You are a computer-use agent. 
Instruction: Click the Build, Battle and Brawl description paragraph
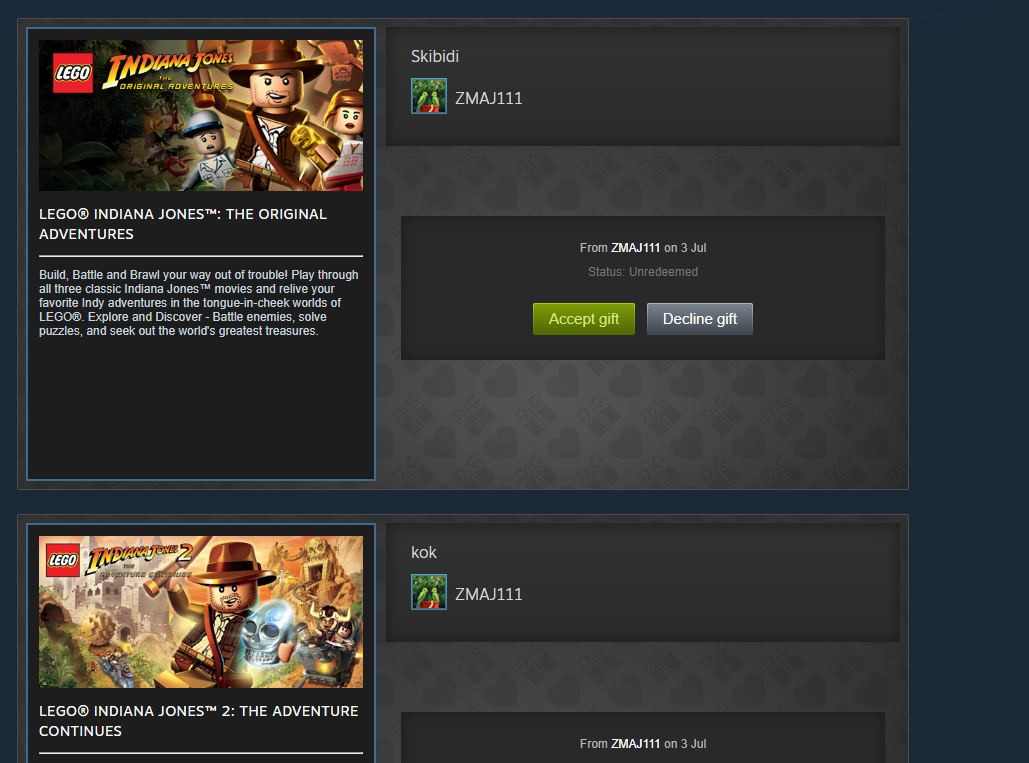point(199,302)
